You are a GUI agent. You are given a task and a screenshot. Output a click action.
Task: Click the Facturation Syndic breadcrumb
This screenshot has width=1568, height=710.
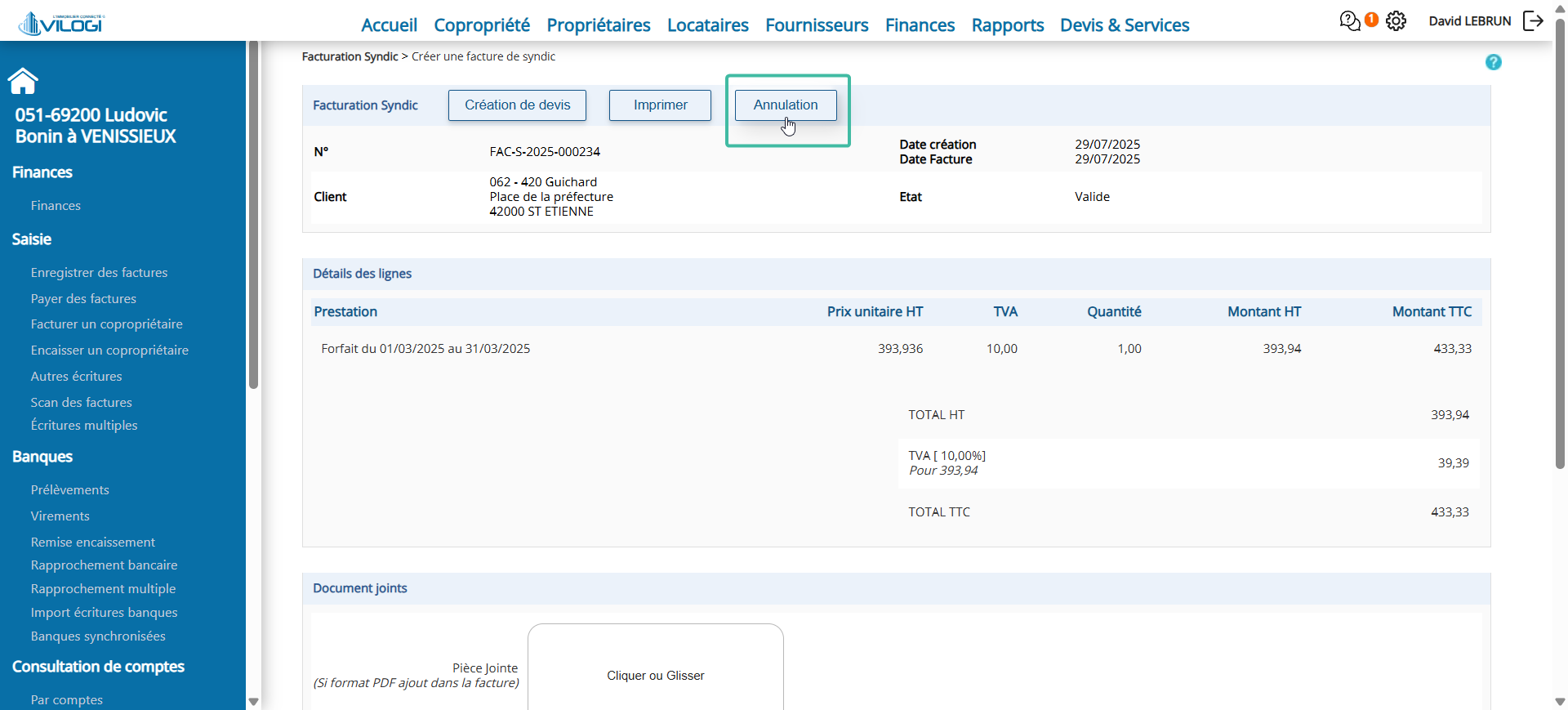pos(350,56)
